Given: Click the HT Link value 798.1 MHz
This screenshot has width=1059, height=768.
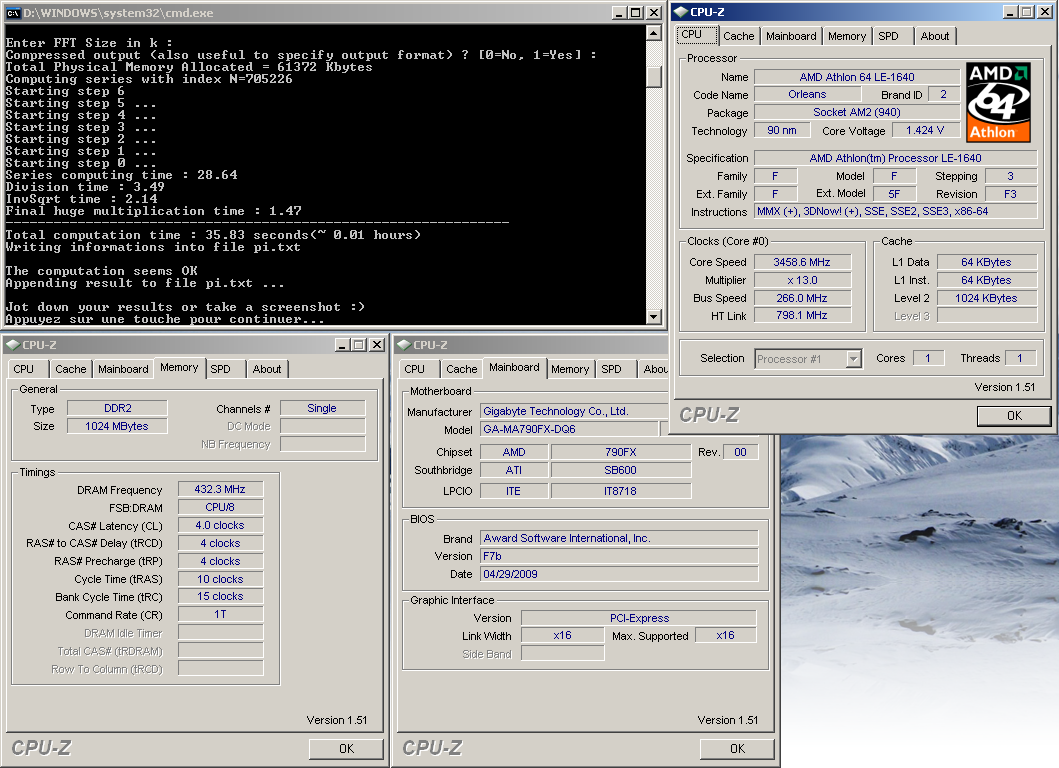Looking at the screenshot, I should coord(802,315).
